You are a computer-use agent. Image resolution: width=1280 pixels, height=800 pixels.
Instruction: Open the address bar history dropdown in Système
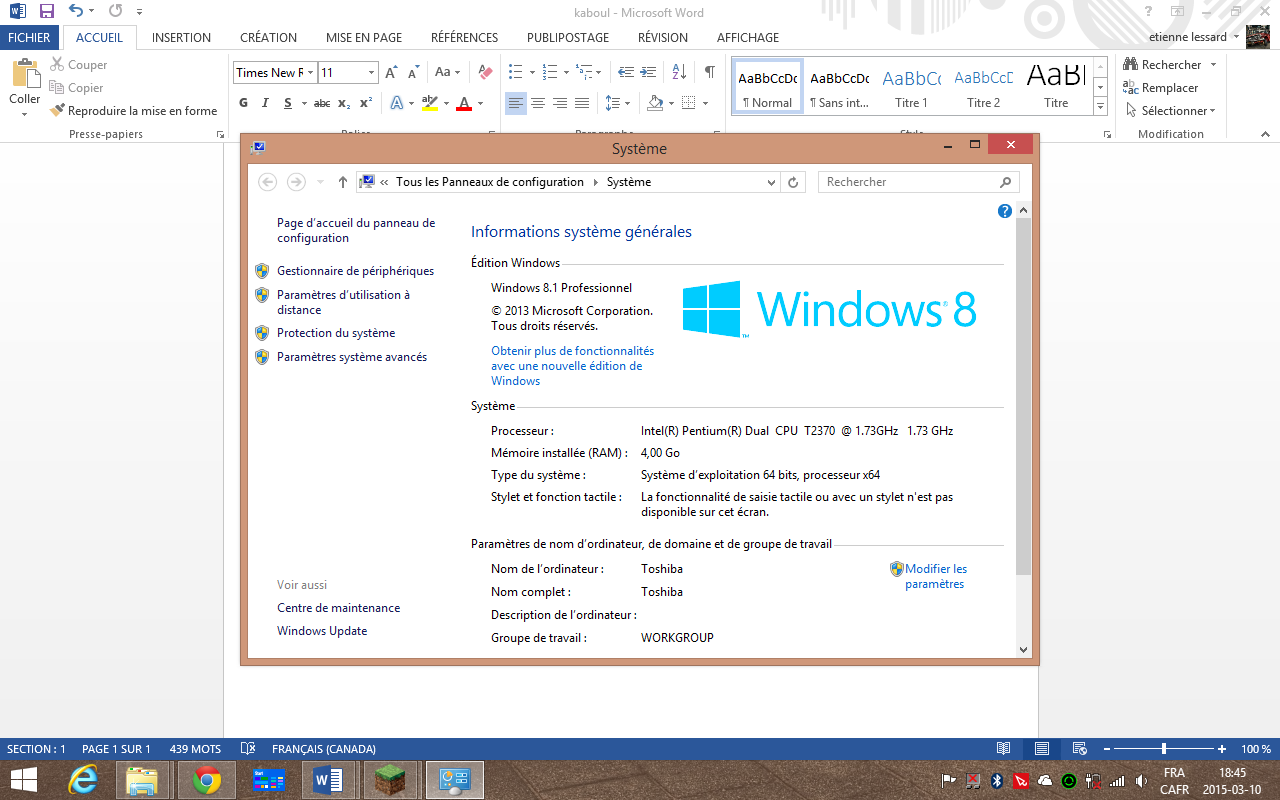[x=771, y=182]
